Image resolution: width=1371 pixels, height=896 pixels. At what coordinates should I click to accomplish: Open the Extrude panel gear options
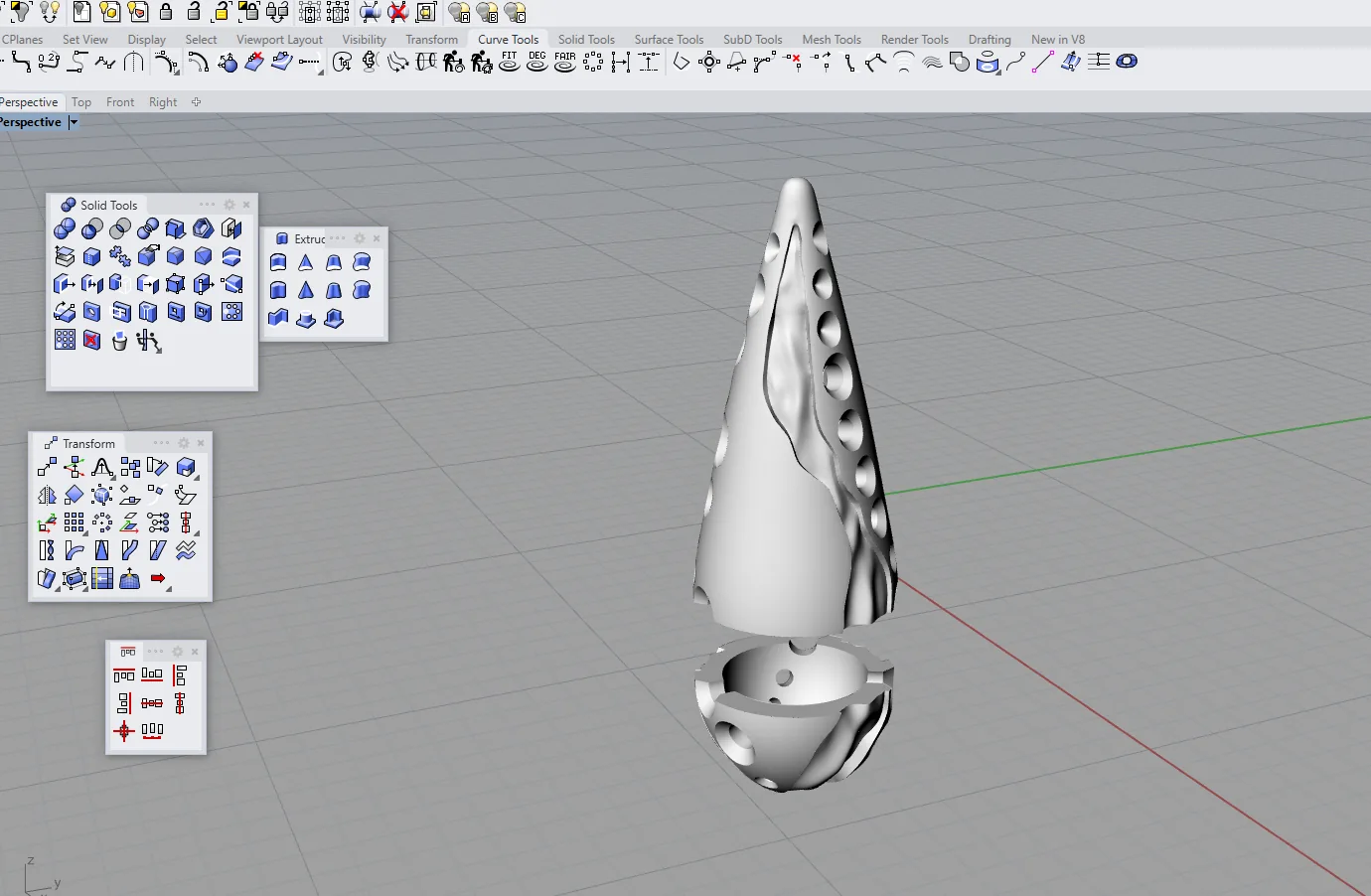point(360,238)
